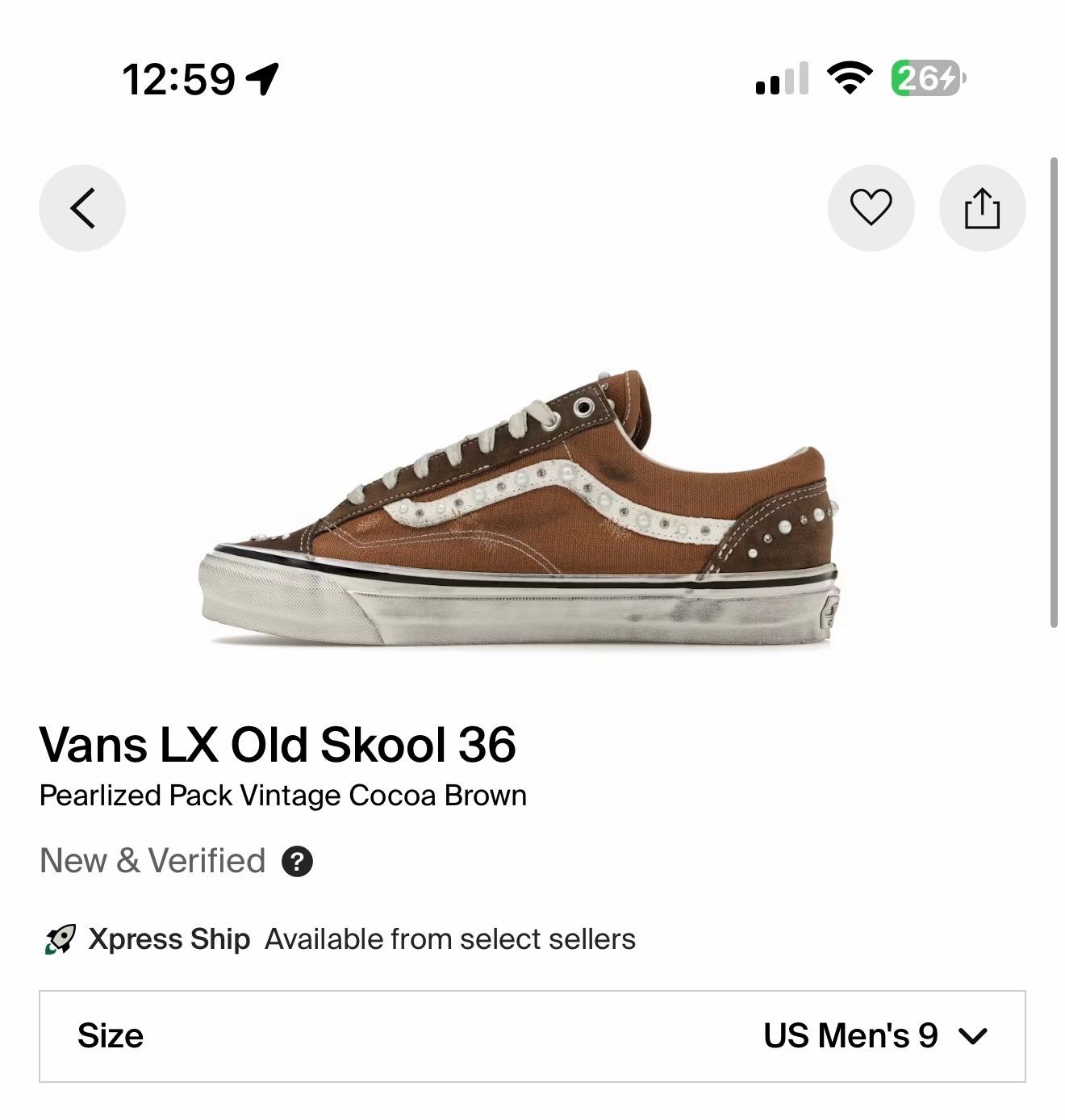Expand the US Men's 9 chevron
Screen dimensions: 1065x1120
973,1036
